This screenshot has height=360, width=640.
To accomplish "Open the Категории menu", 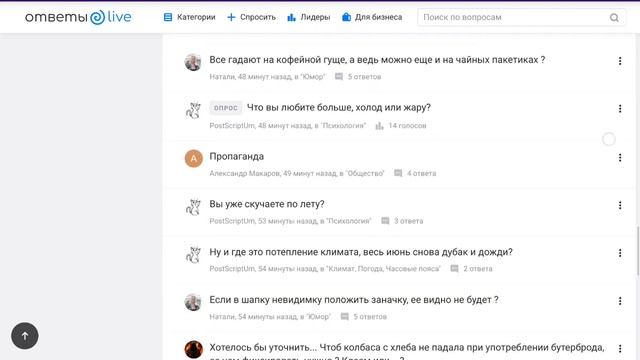I will (189, 17).
